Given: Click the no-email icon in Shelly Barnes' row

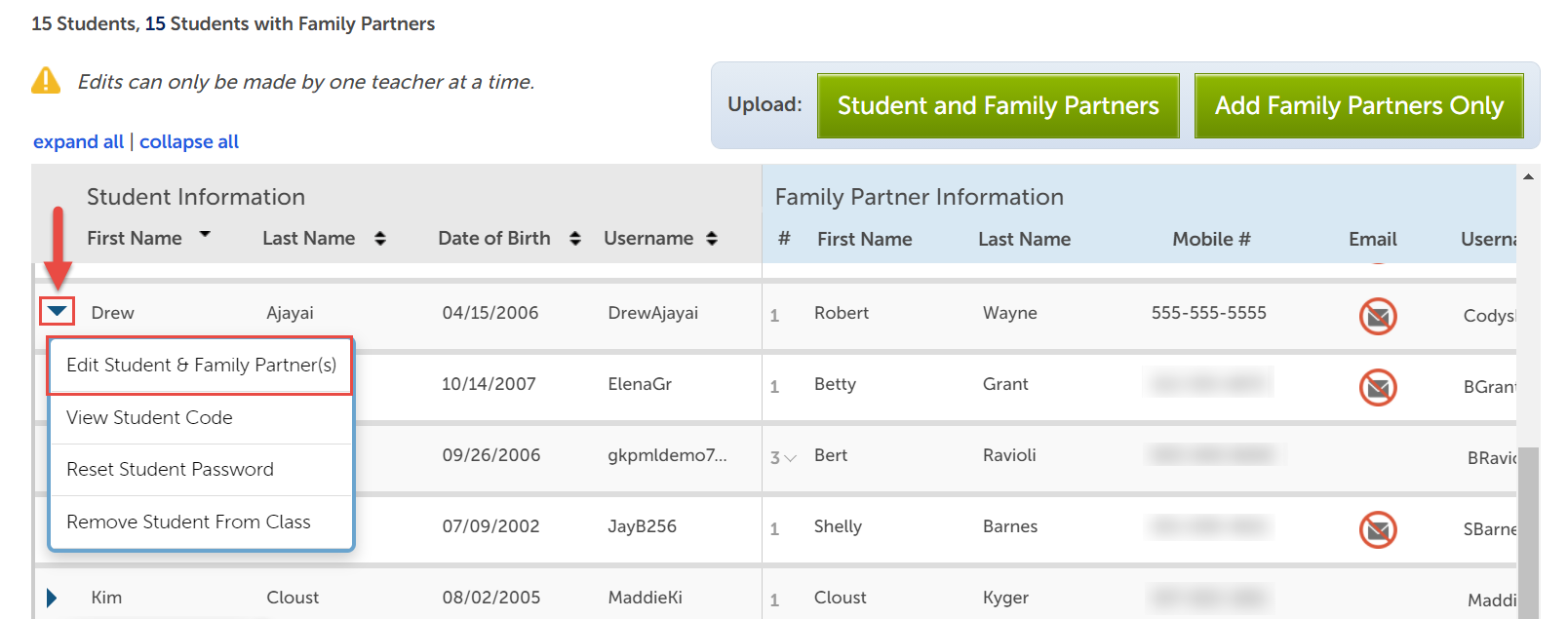Looking at the screenshot, I should point(1378,529).
